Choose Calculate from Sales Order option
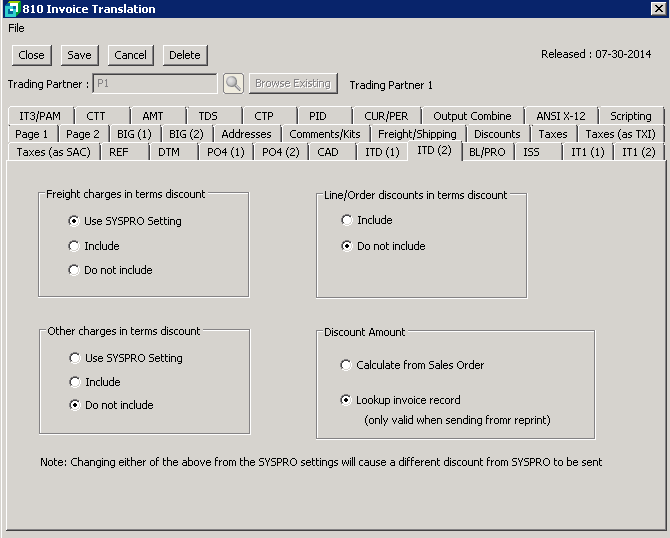This screenshot has height=538, width=670. tap(347, 365)
